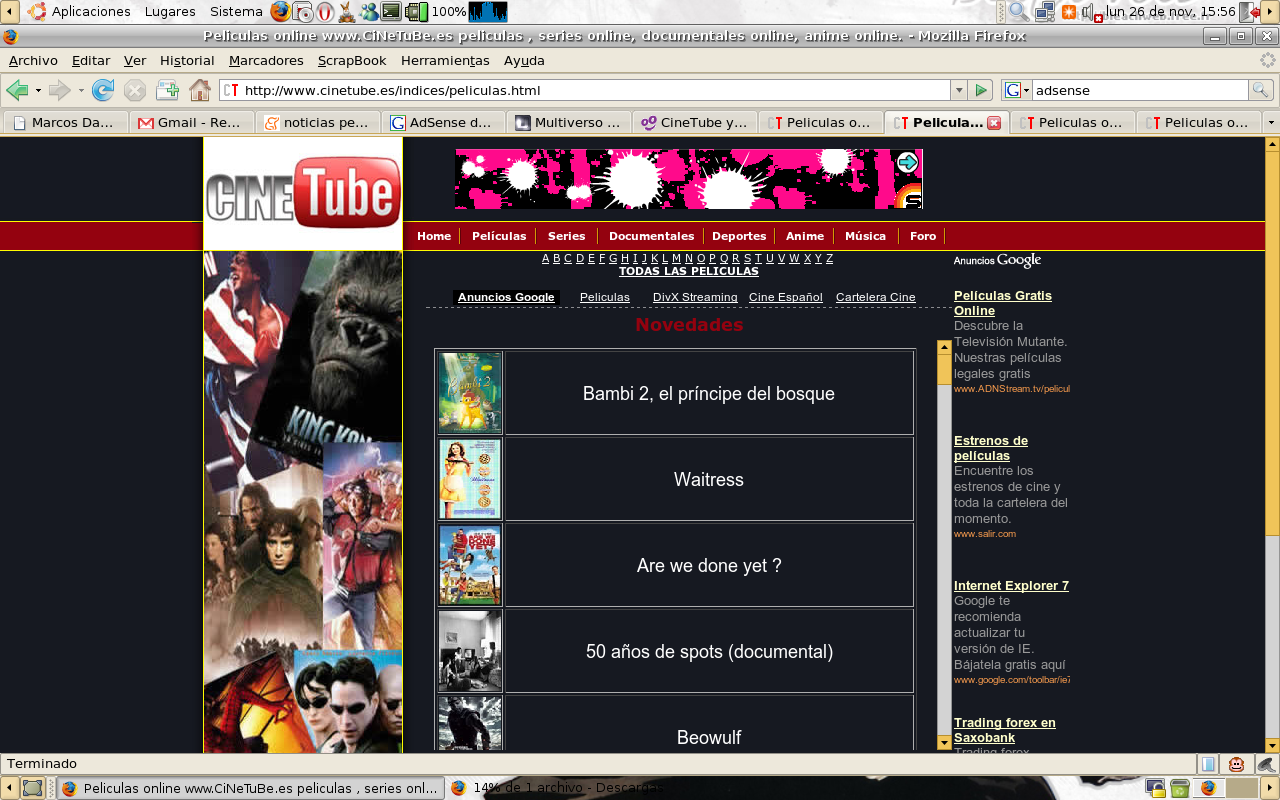Click the TODAS LAS PELICULAS link
Image resolution: width=1280 pixels, height=800 pixels.
(688, 271)
